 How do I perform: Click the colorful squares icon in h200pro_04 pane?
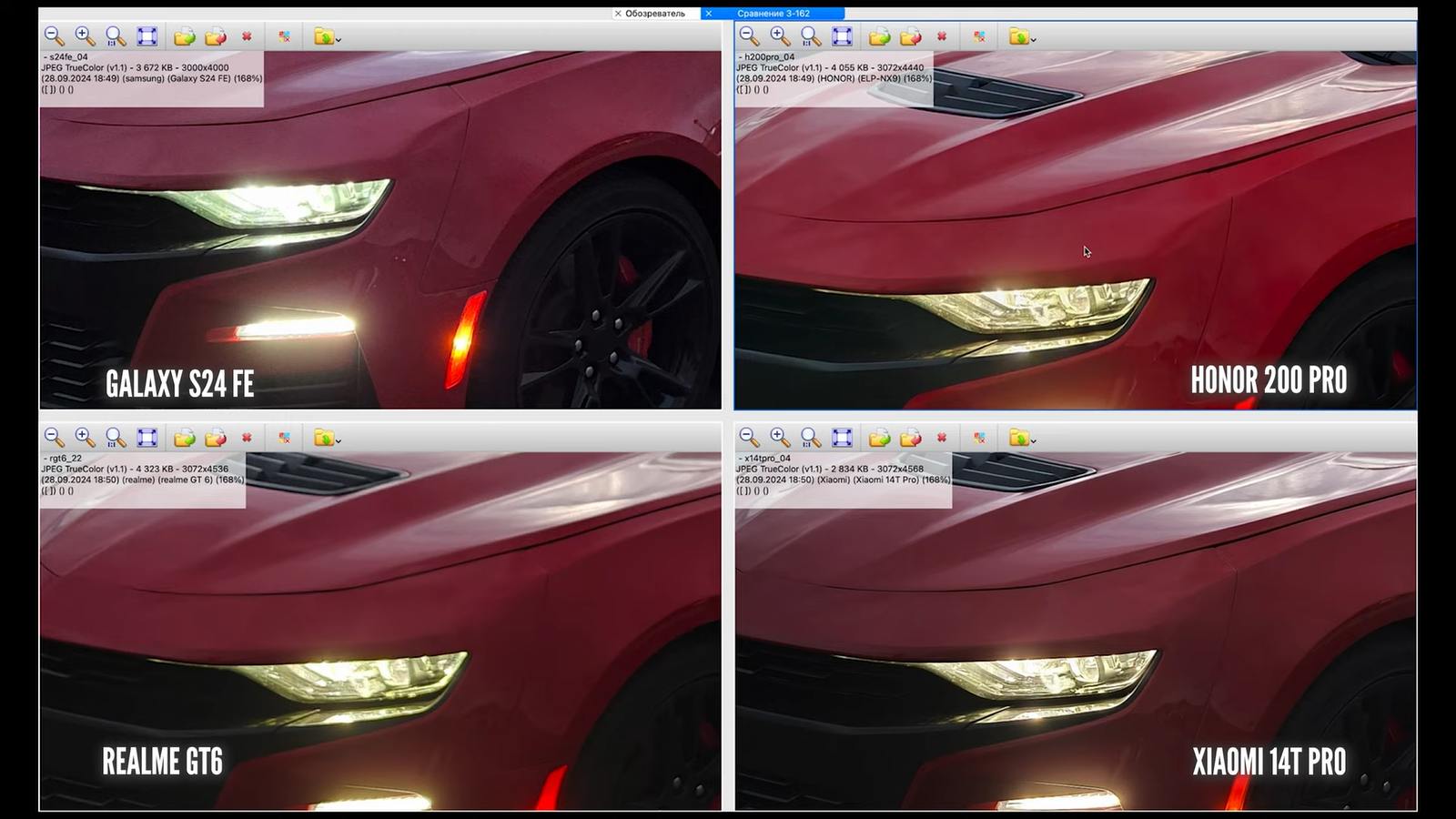tap(980, 36)
